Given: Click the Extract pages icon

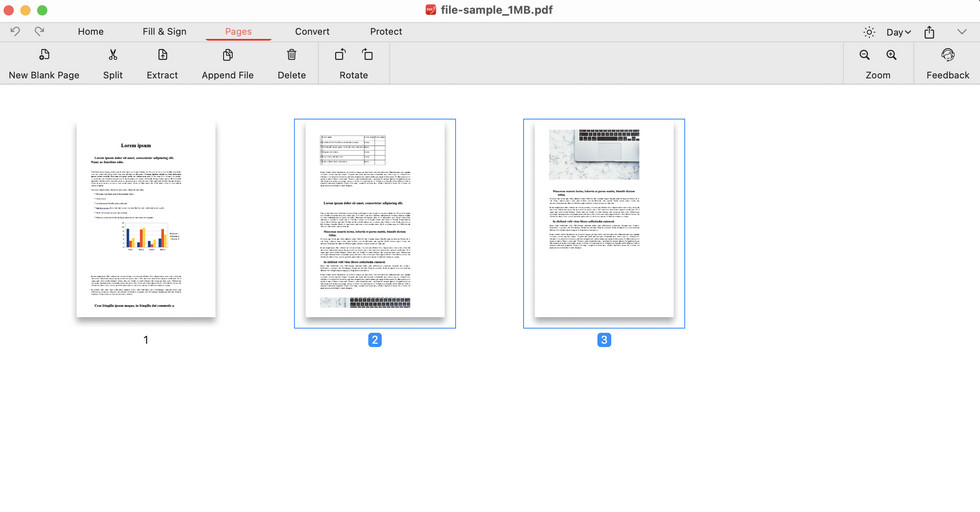Looking at the screenshot, I should click(x=162, y=55).
